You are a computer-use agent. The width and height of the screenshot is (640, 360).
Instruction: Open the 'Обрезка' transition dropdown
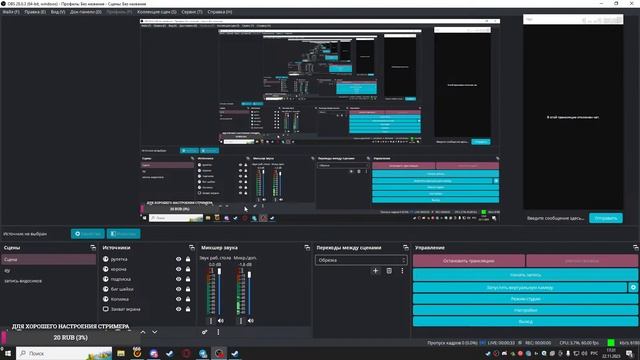[361, 260]
